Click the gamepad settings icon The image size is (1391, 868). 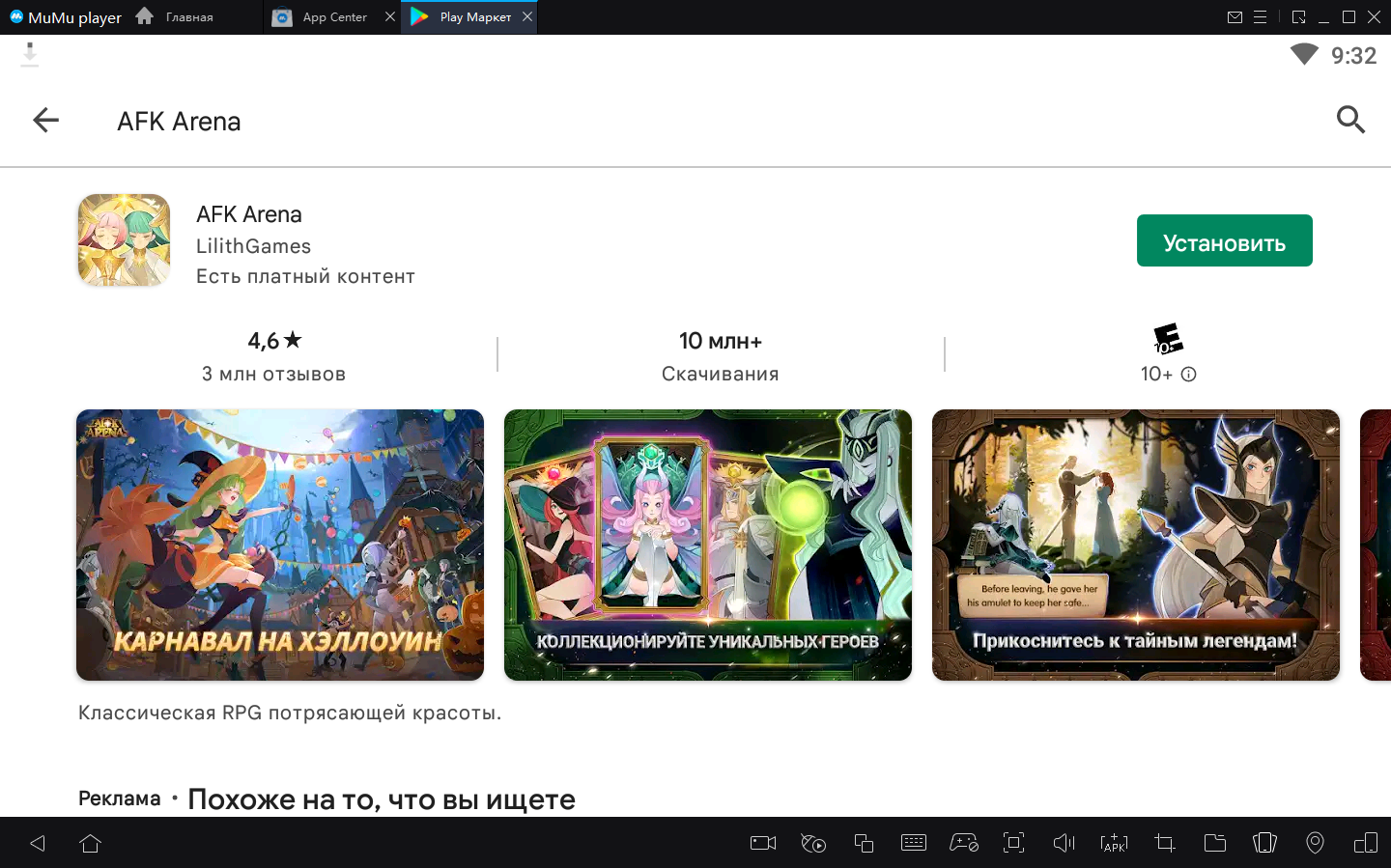point(964,843)
